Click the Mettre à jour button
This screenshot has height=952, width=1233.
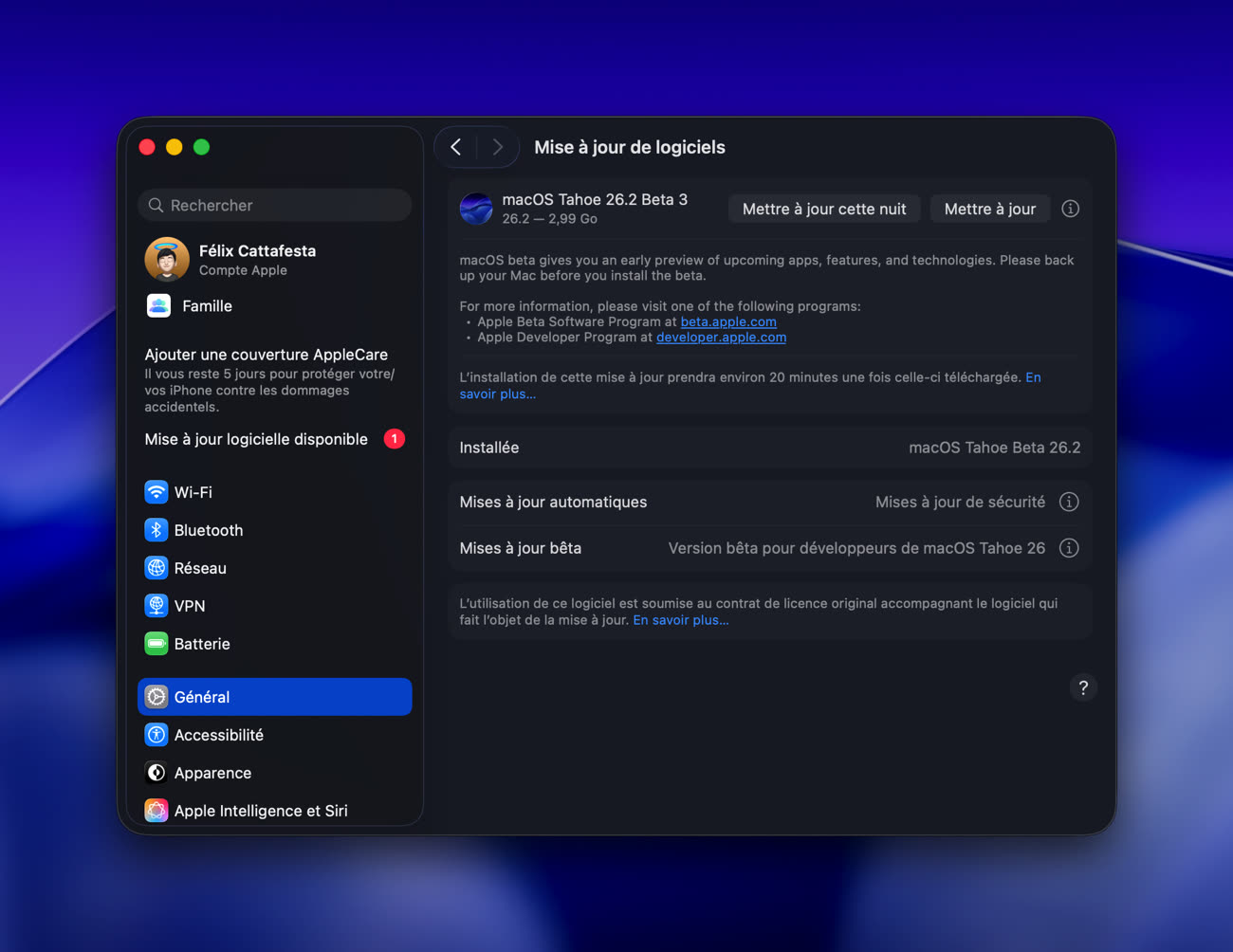click(989, 209)
